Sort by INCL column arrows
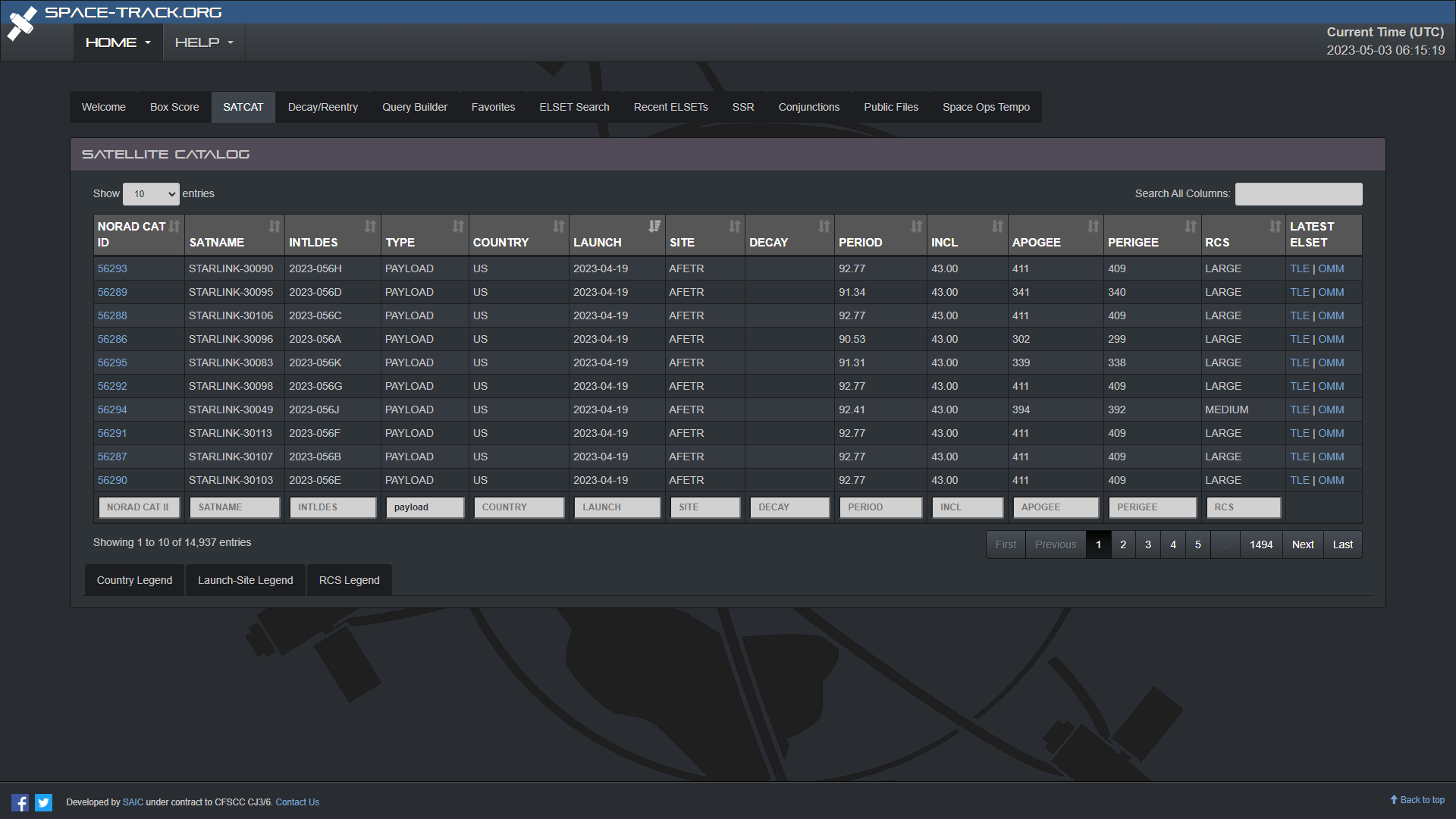This screenshot has width=1456, height=819. pos(997,226)
